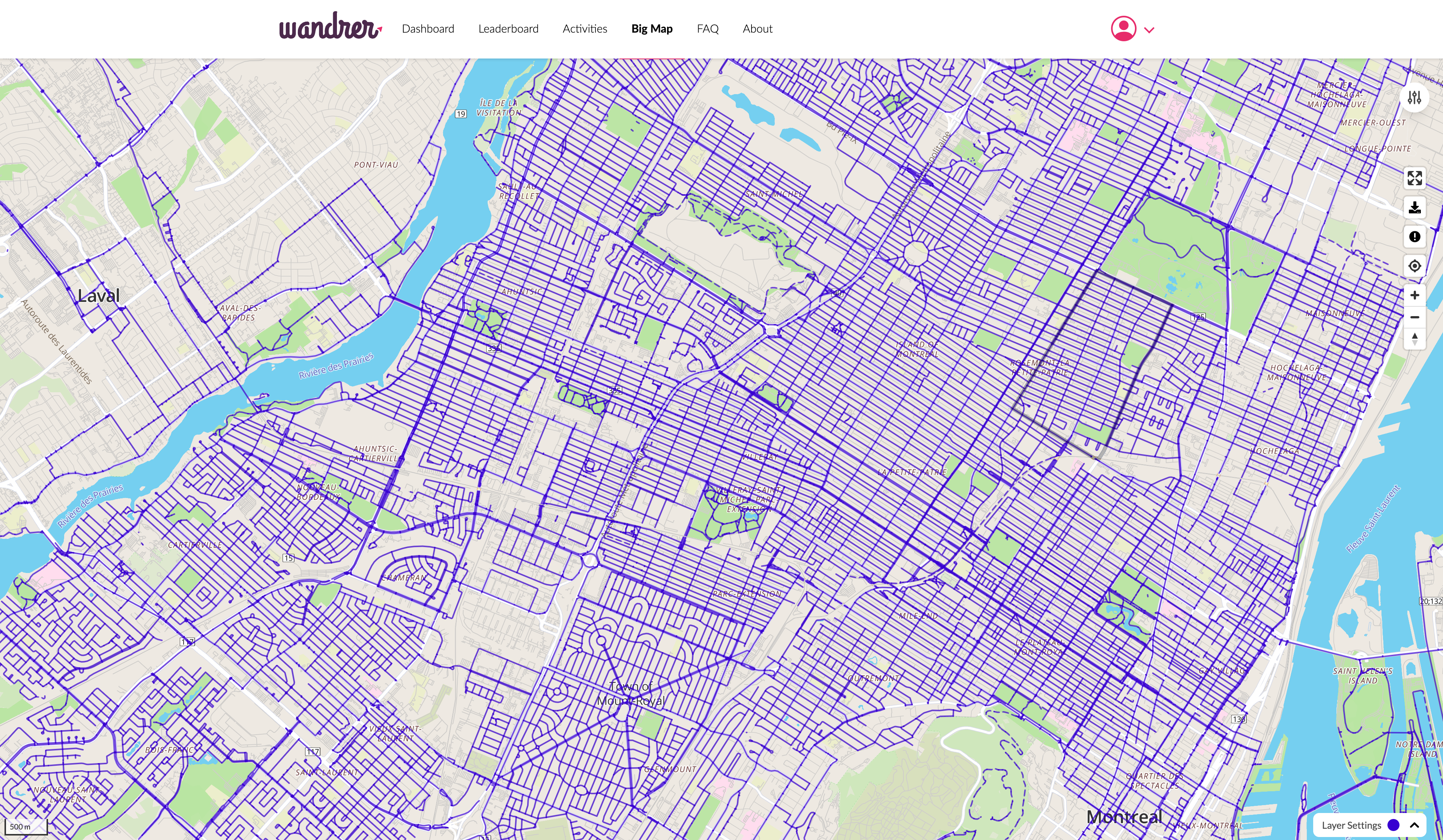Click the LA PETITE-PATRIE map label
The width and height of the screenshot is (1443, 840).
(x=912, y=472)
